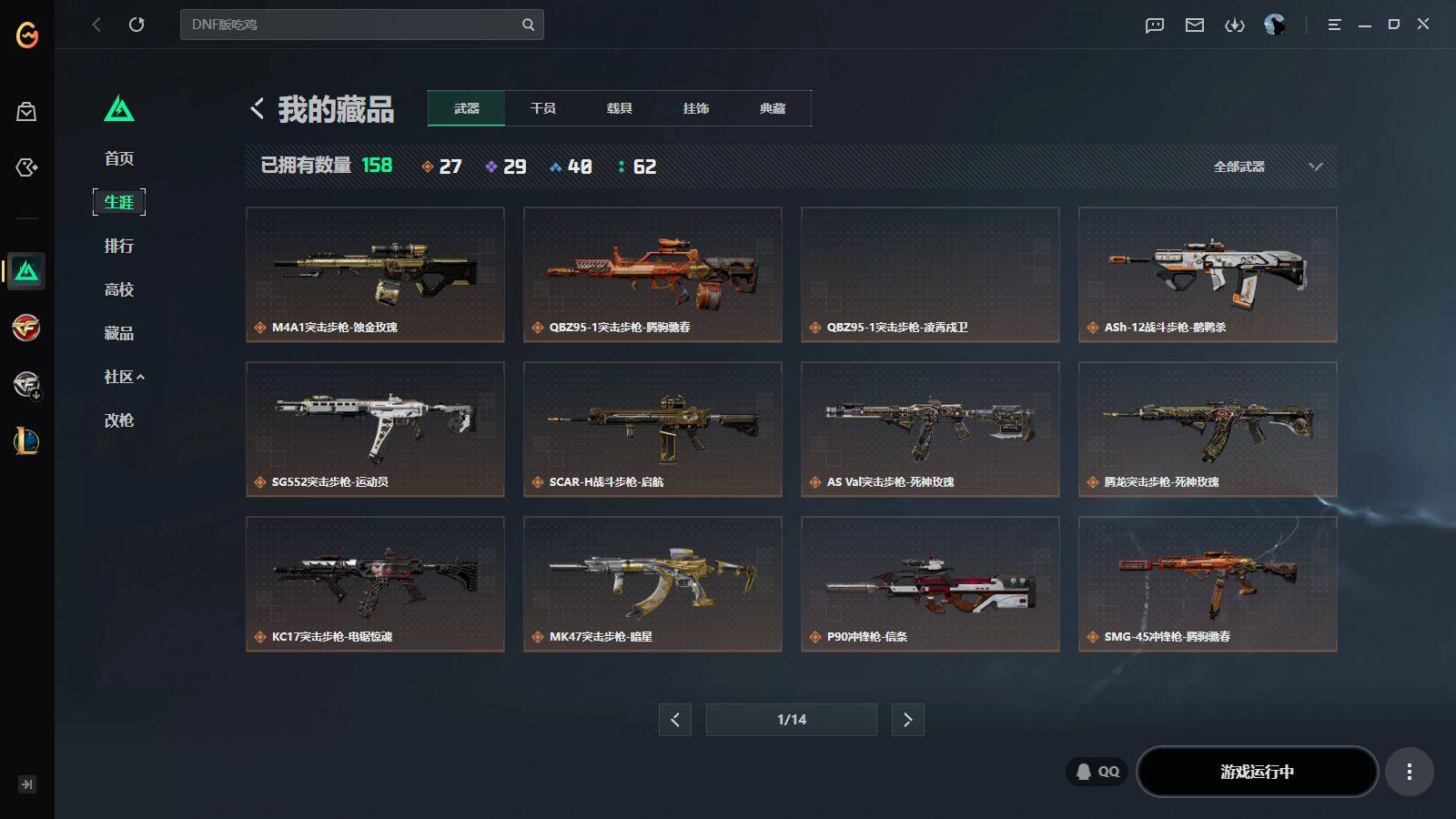Open the three-dot more options button
1456x819 pixels.
(x=1409, y=772)
